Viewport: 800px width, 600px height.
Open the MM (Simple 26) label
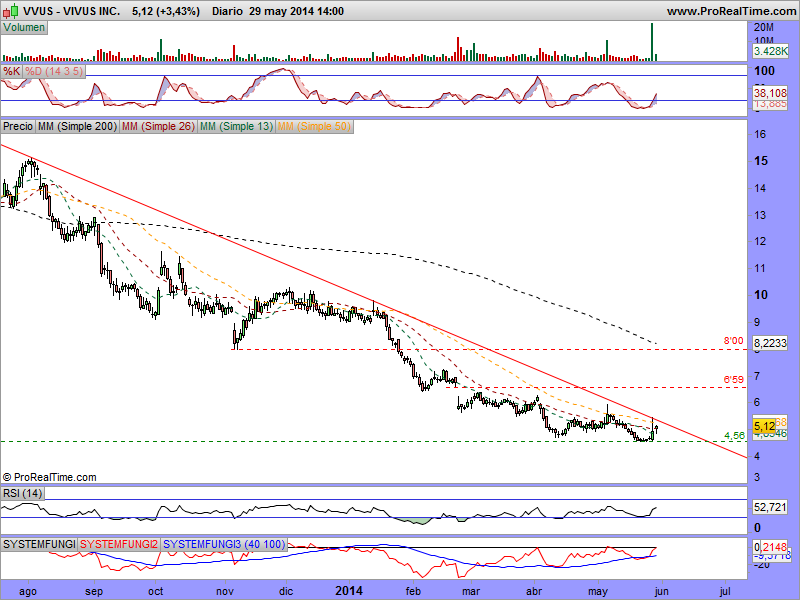158,126
